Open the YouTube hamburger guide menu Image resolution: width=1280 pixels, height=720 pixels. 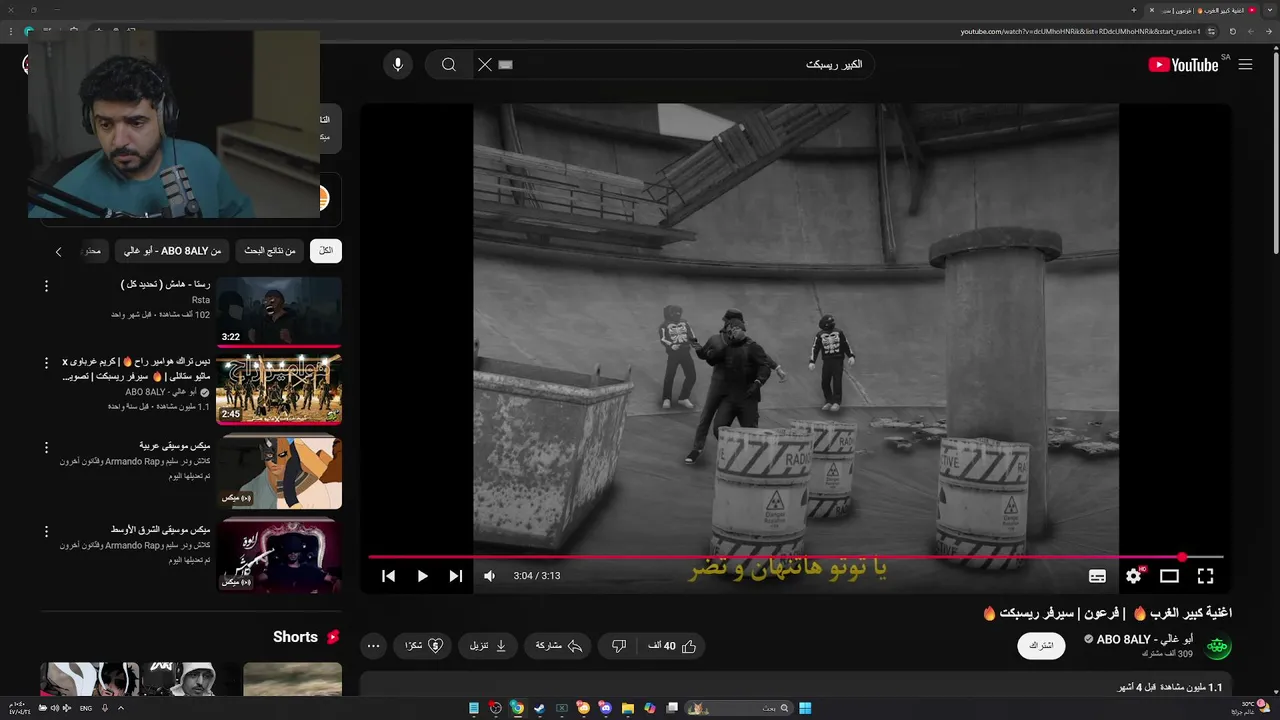click(1245, 64)
